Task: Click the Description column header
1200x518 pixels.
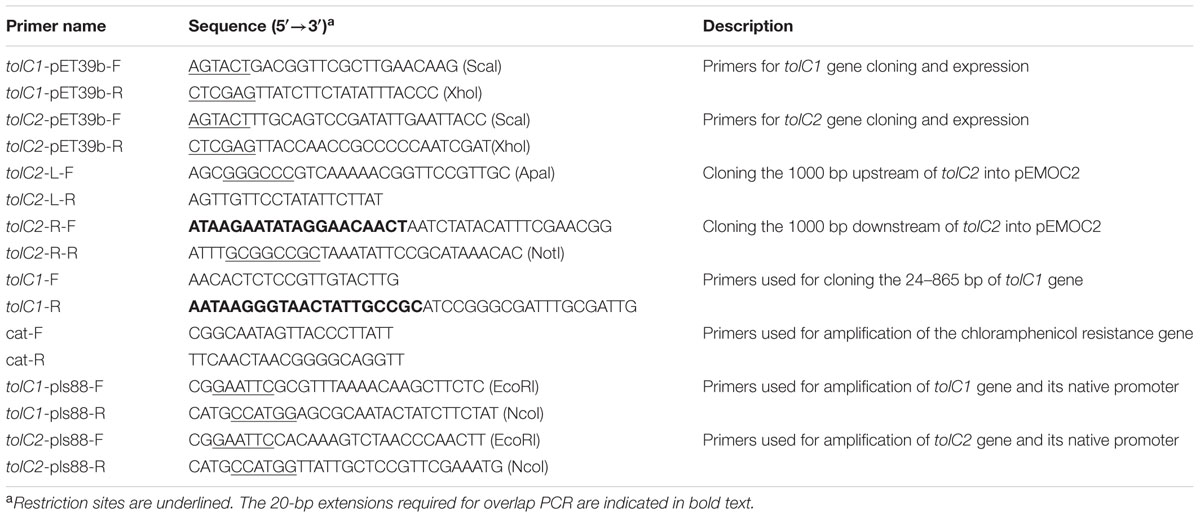Action: (x=748, y=26)
